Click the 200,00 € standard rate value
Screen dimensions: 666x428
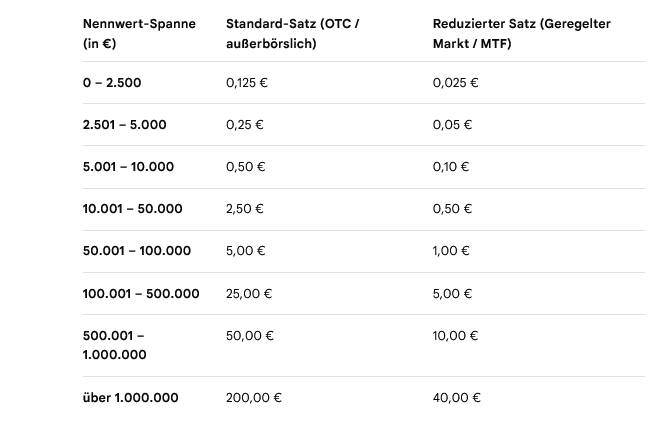254,398
